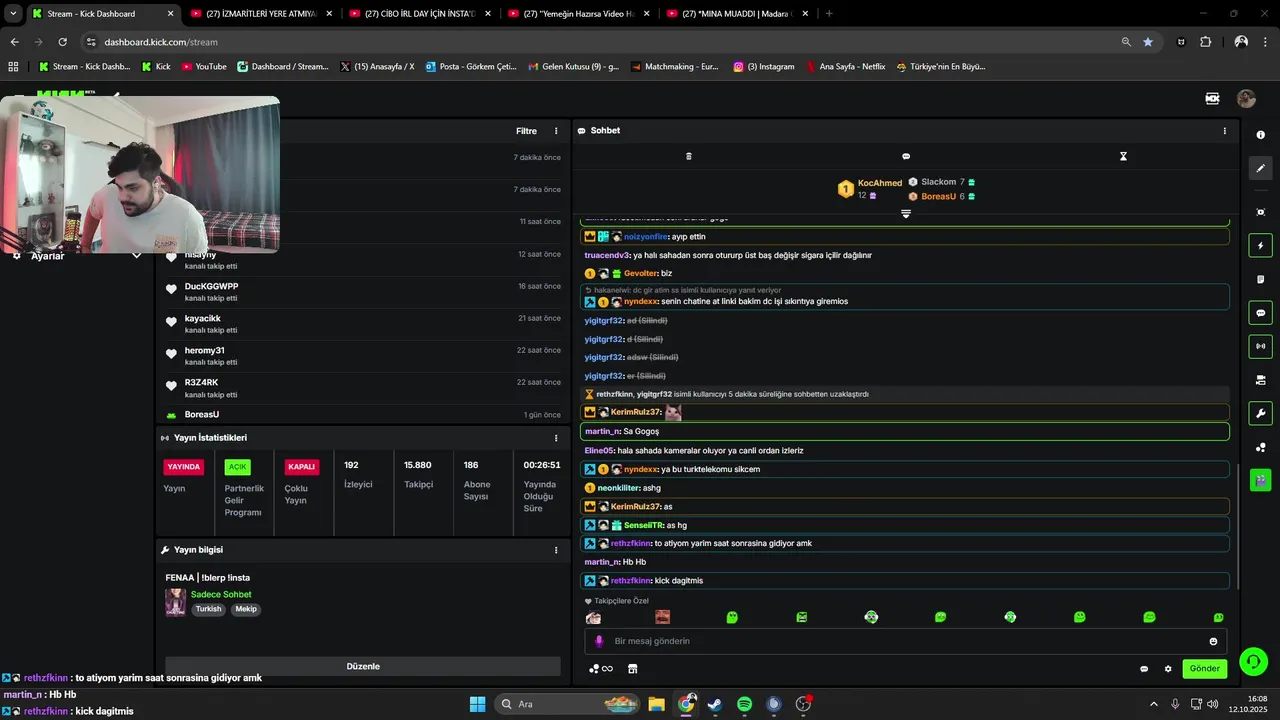Click the Windows Start button
Viewport: 1280px width, 720px height.
pyautogui.click(x=477, y=704)
